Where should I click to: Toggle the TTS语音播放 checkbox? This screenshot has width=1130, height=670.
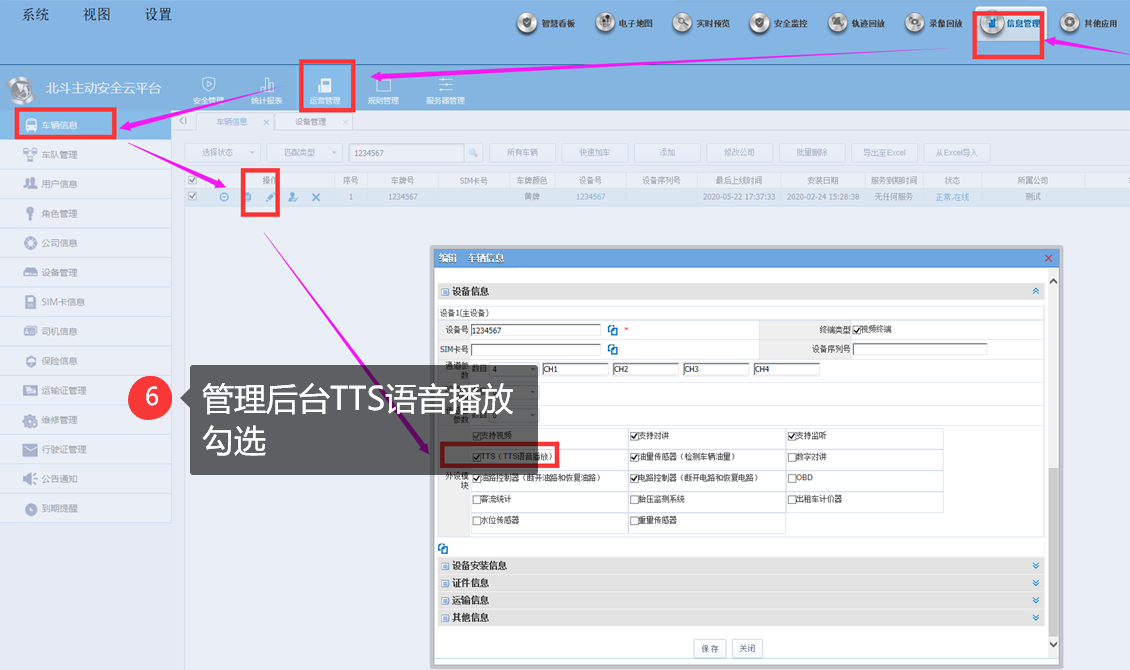477,457
